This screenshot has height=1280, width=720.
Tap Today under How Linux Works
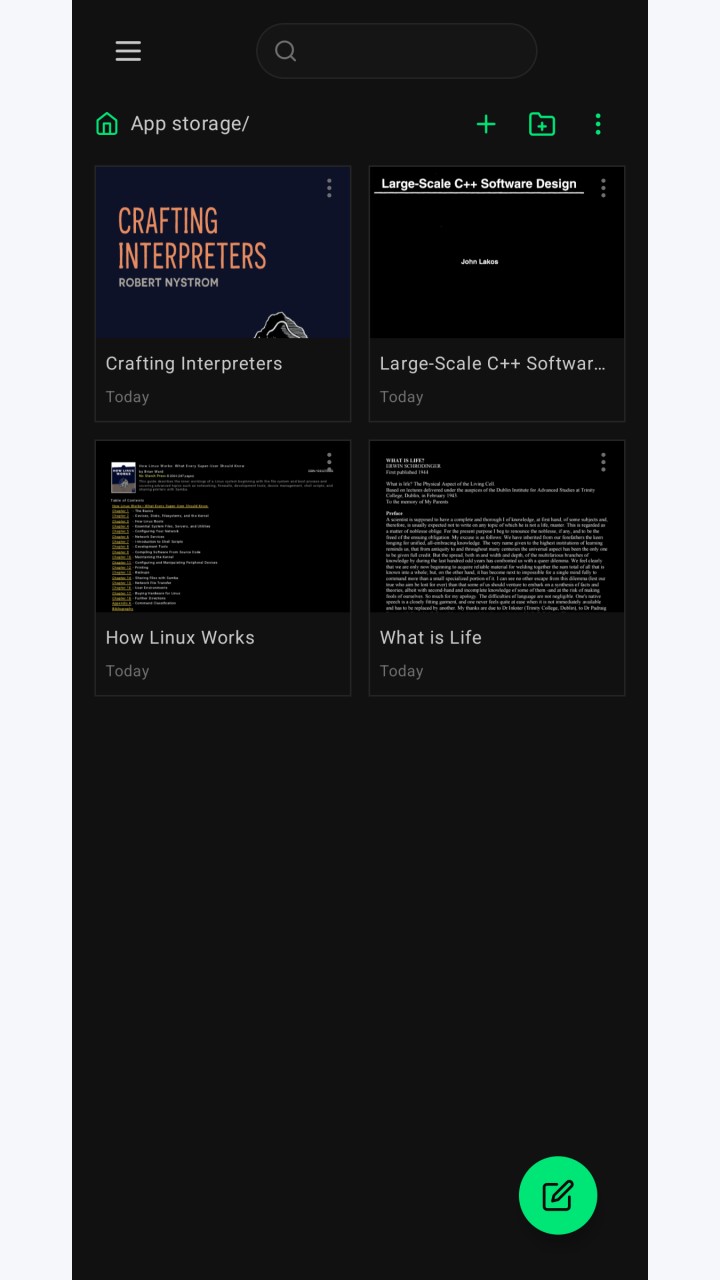coord(127,671)
